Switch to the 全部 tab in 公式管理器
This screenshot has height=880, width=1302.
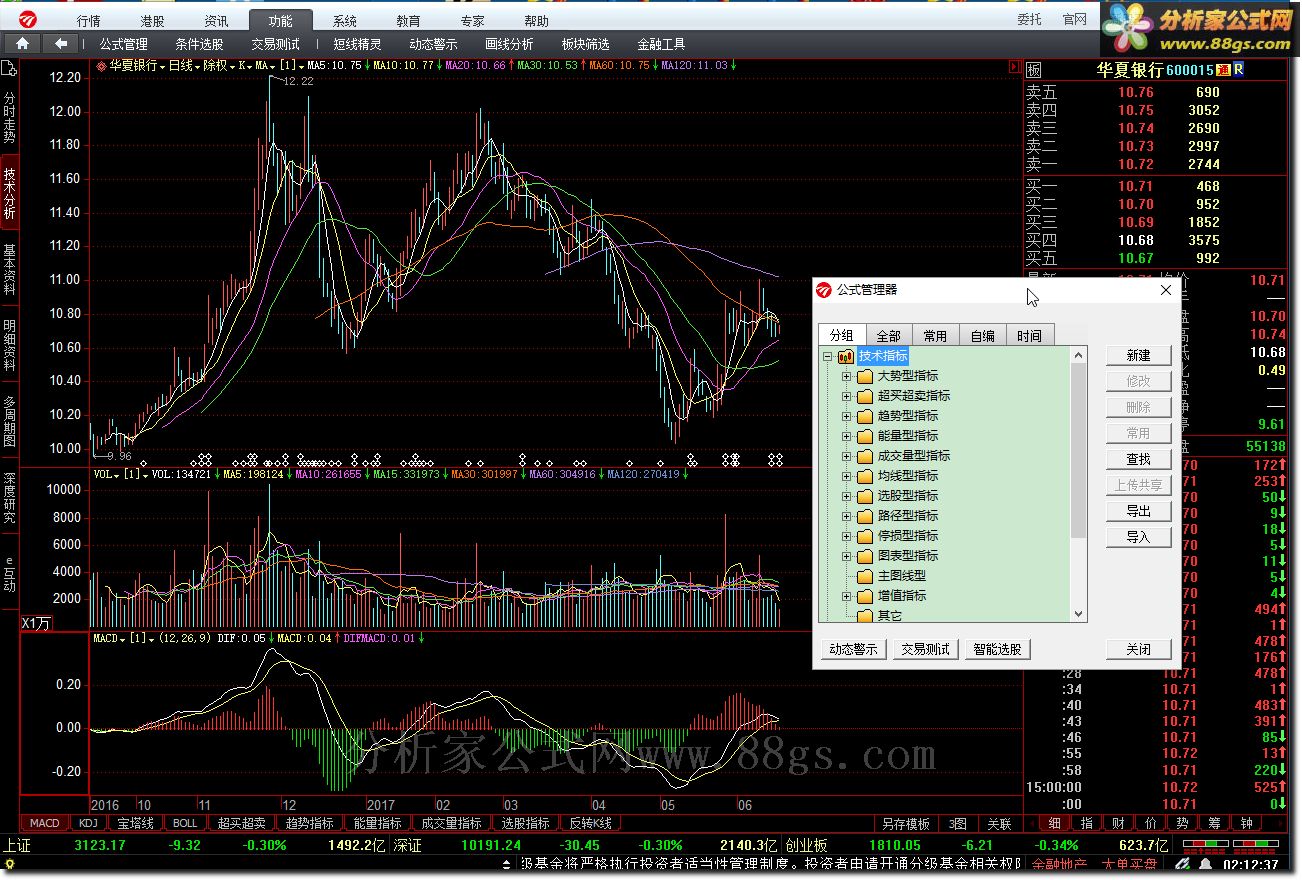pos(888,336)
